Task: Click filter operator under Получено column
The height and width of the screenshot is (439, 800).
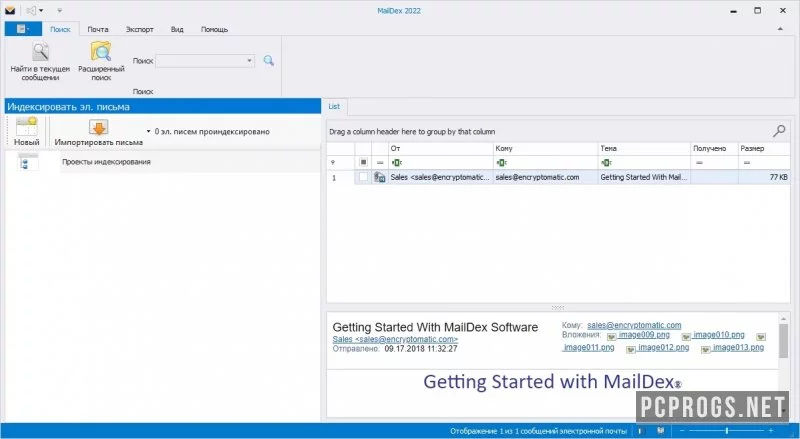Action: tap(699, 163)
